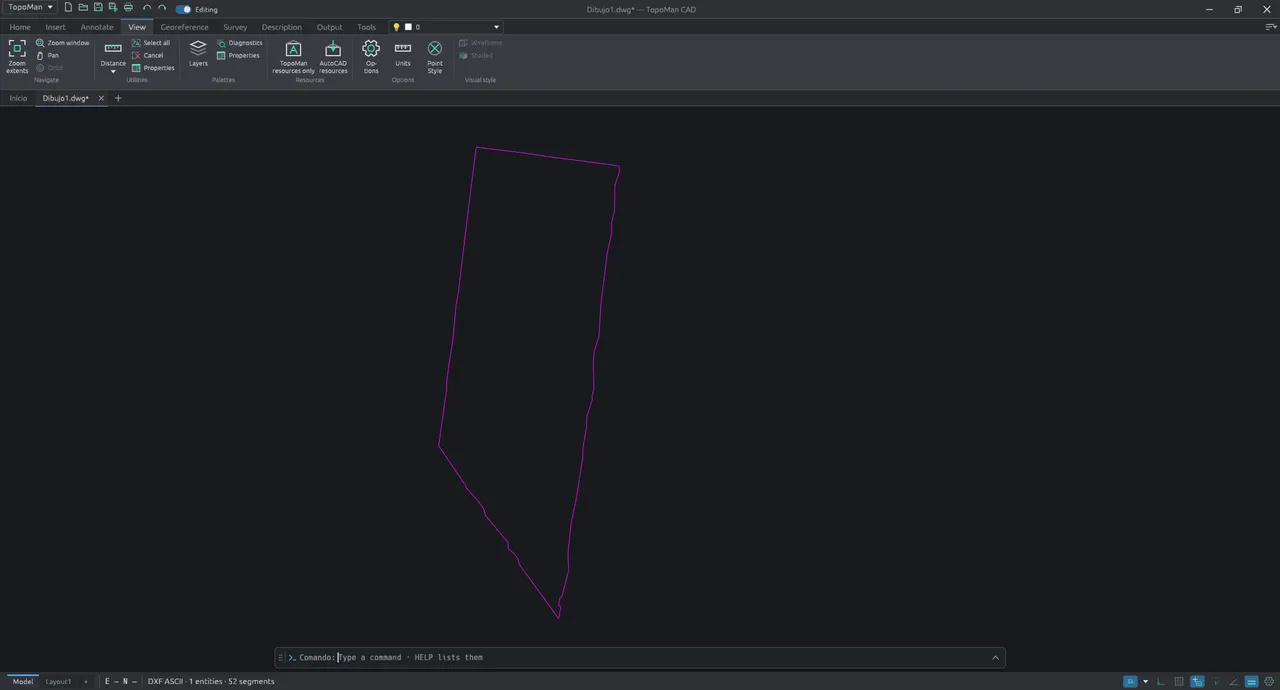Switch to the Georeference ribbon tab

tap(184, 27)
